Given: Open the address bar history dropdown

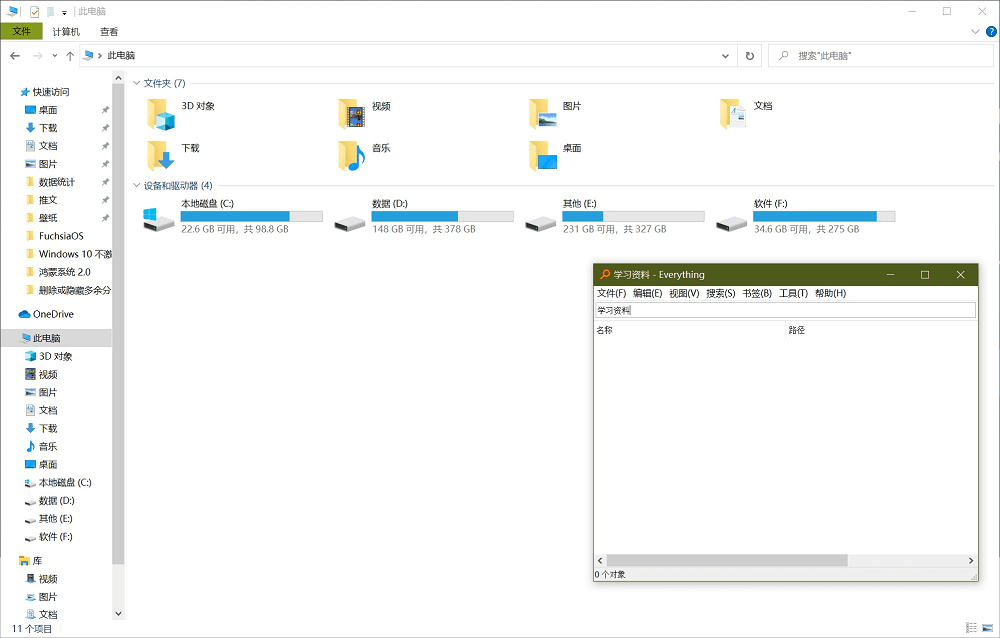Looking at the screenshot, I should coord(726,56).
